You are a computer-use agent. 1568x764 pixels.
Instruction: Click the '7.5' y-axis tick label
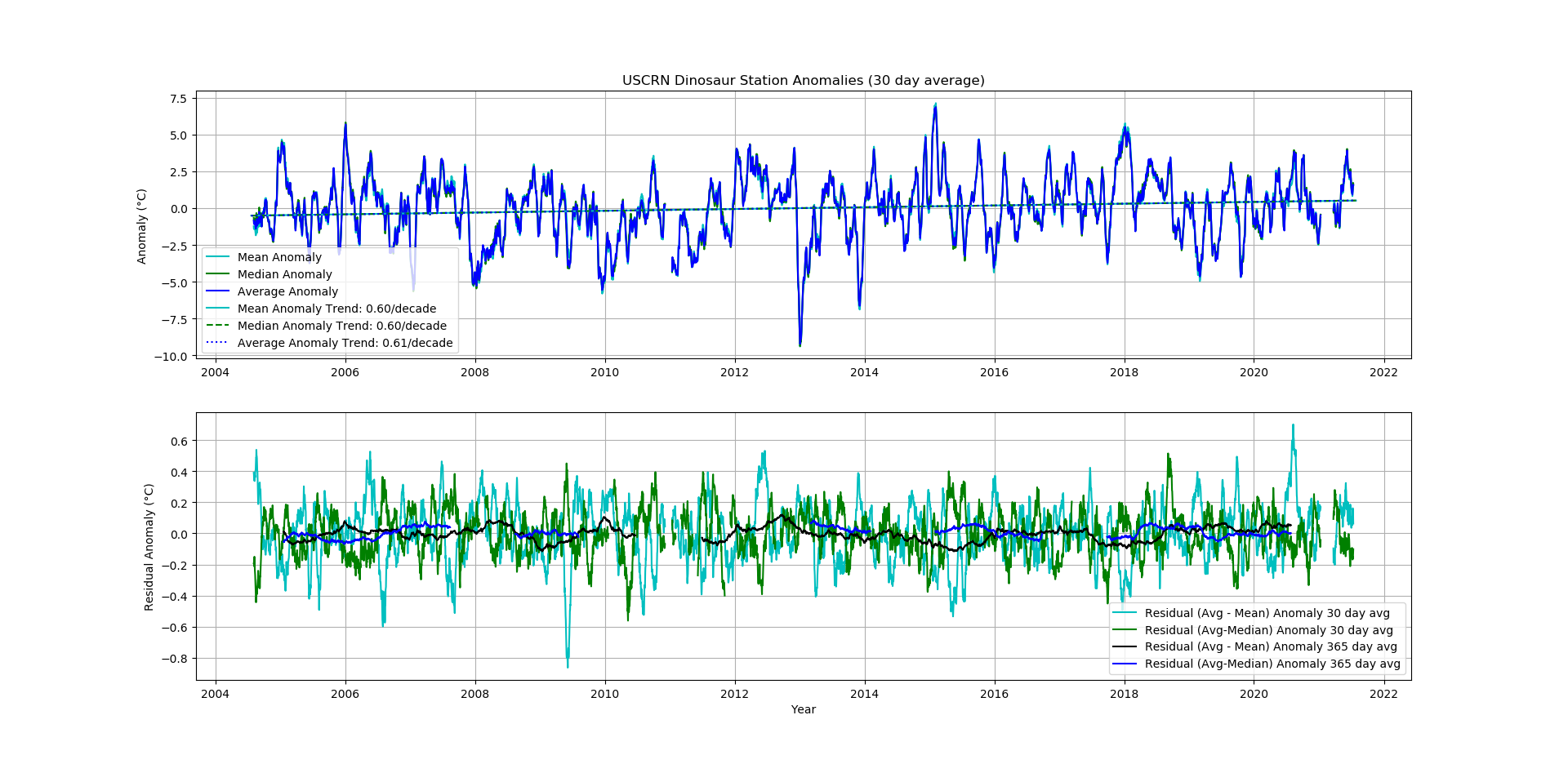point(178,99)
